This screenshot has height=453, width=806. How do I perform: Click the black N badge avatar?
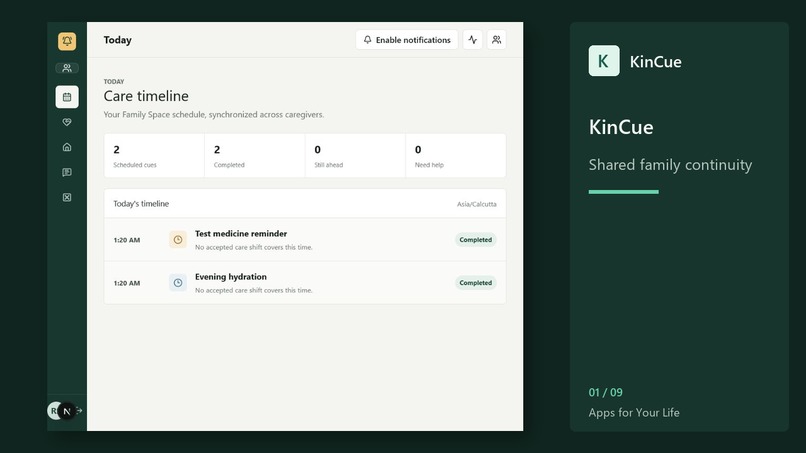click(66, 411)
